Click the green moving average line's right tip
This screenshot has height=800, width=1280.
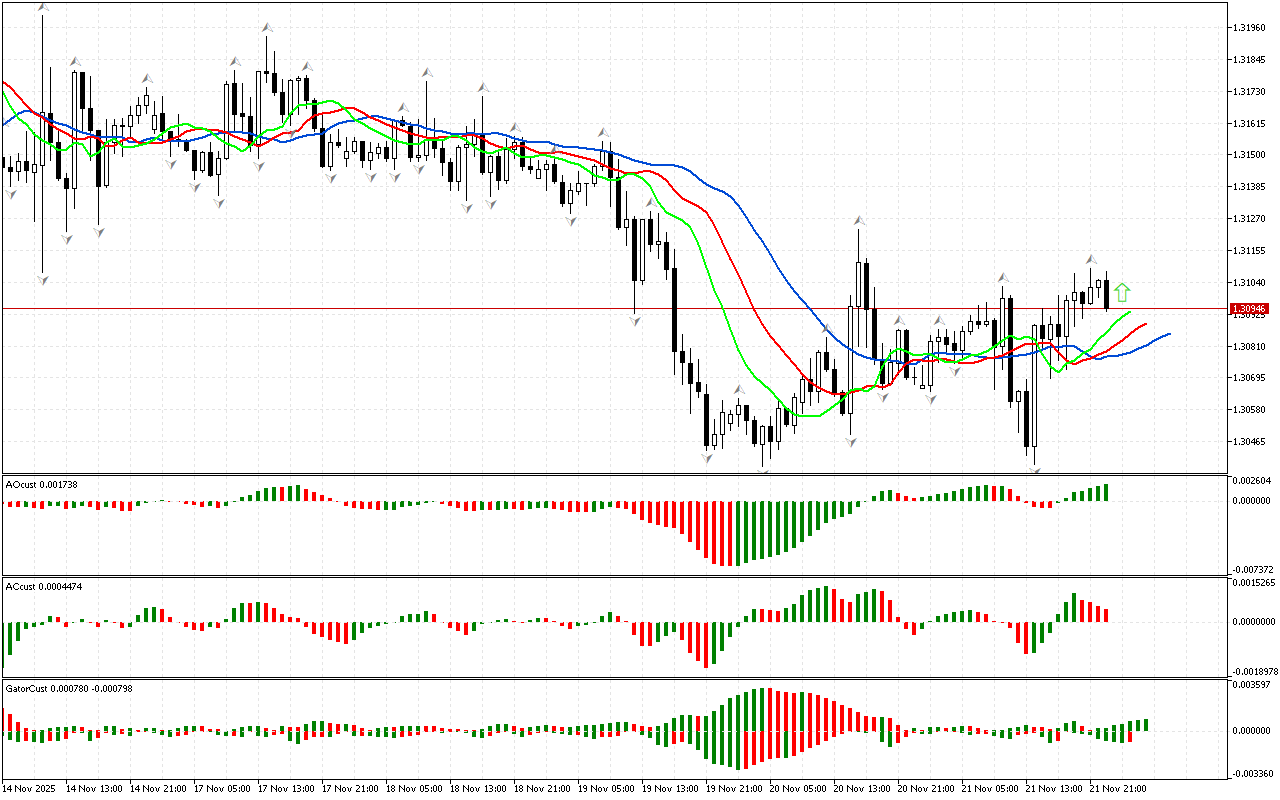pos(1131,312)
